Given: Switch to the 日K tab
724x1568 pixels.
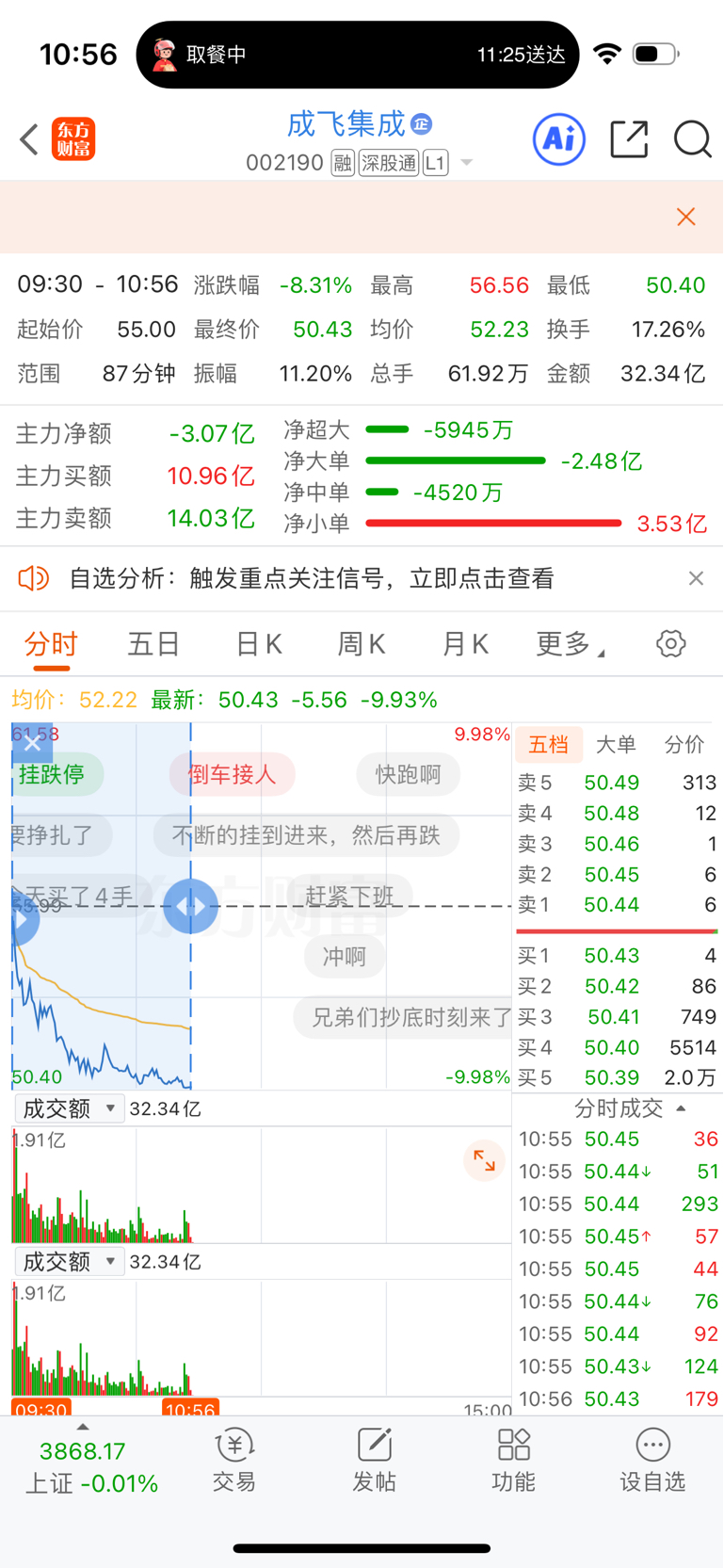Looking at the screenshot, I should (x=258, y=644).
